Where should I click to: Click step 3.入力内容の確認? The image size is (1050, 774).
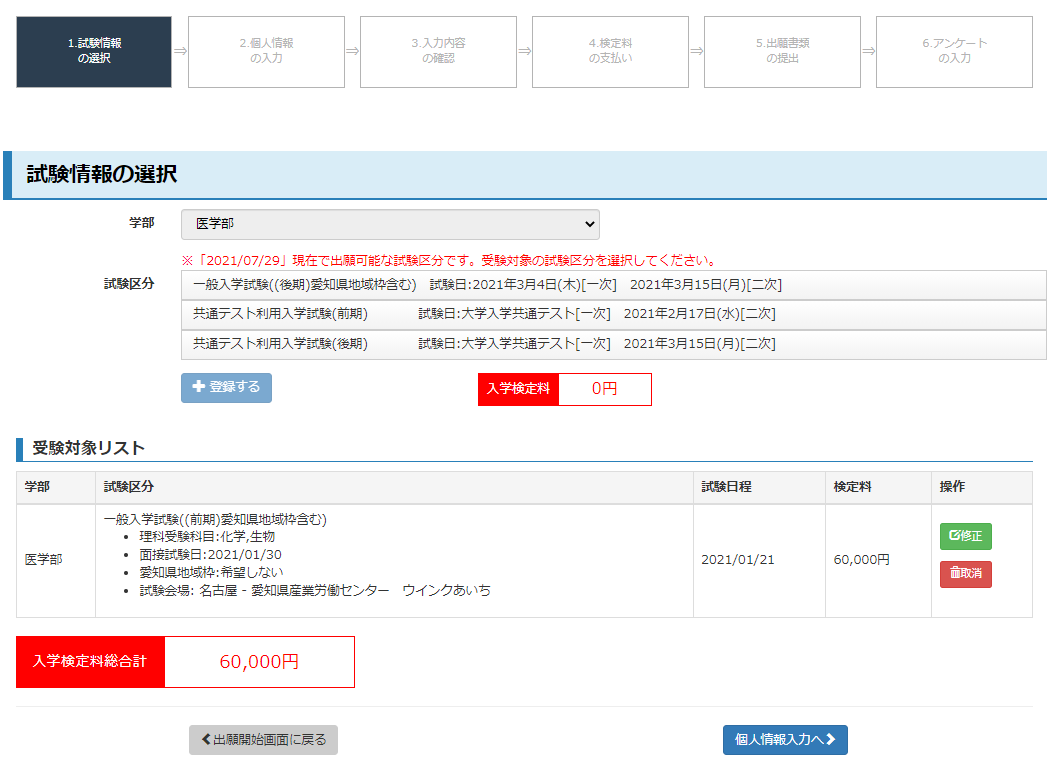point(439,52)
